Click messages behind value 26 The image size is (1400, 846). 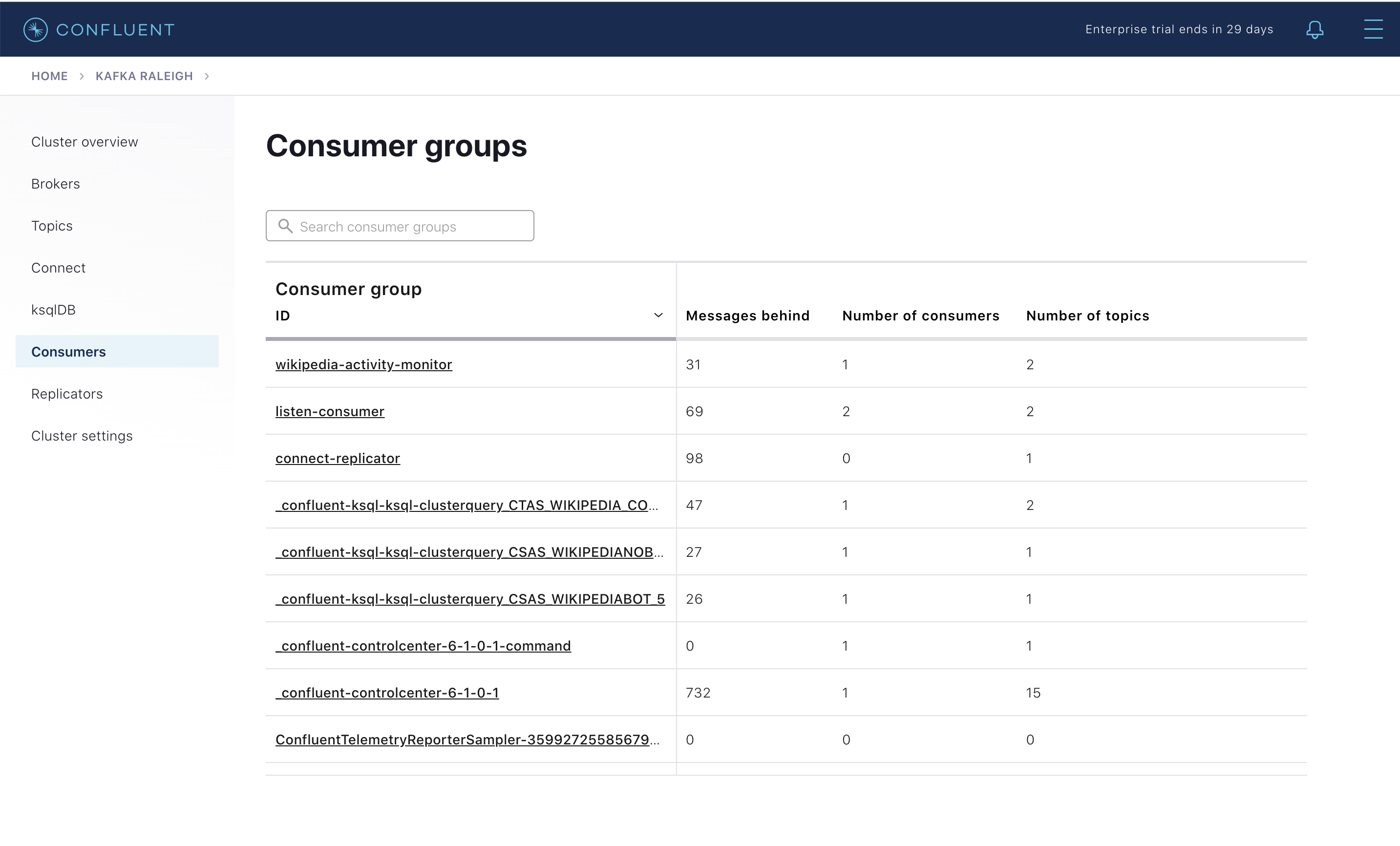tap(694, 599)
